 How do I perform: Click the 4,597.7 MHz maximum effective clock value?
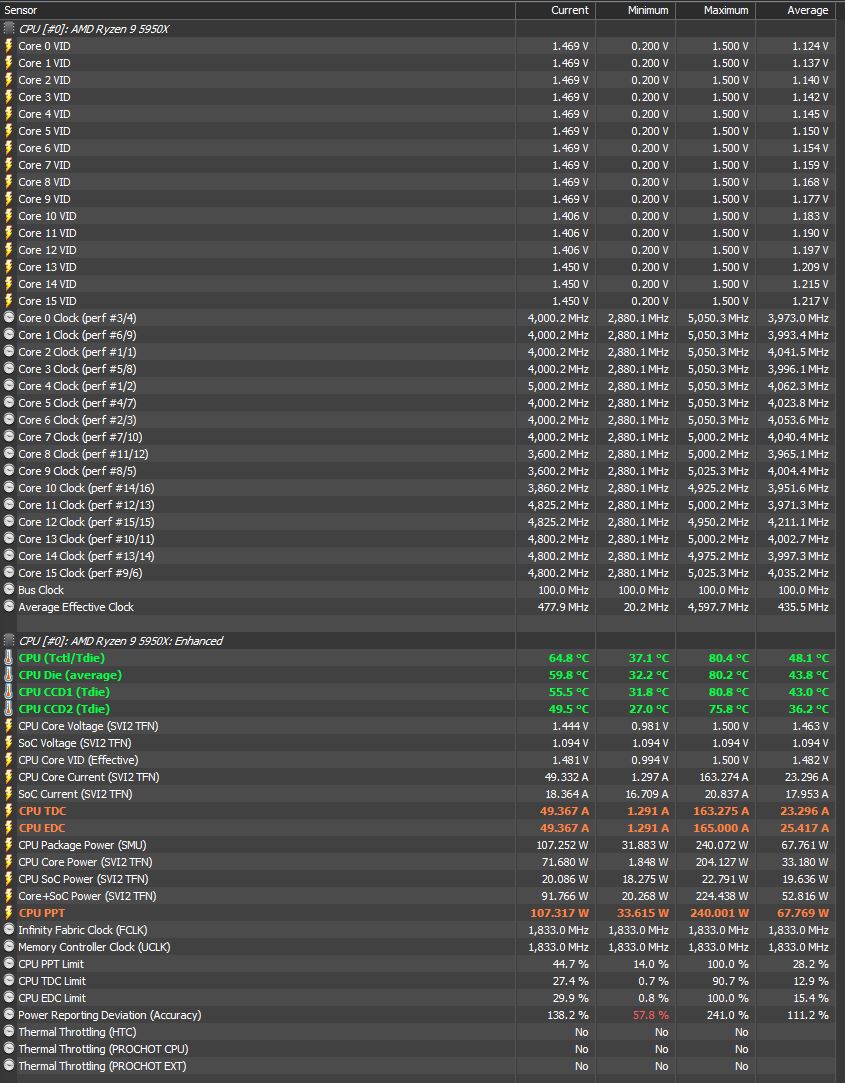click(718, 606)
